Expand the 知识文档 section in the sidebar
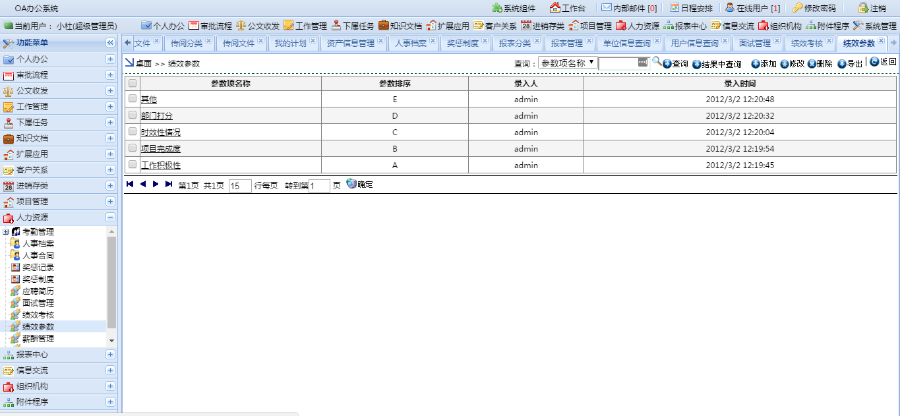Screen dimensions: 900x416 (x=110, y=138)
